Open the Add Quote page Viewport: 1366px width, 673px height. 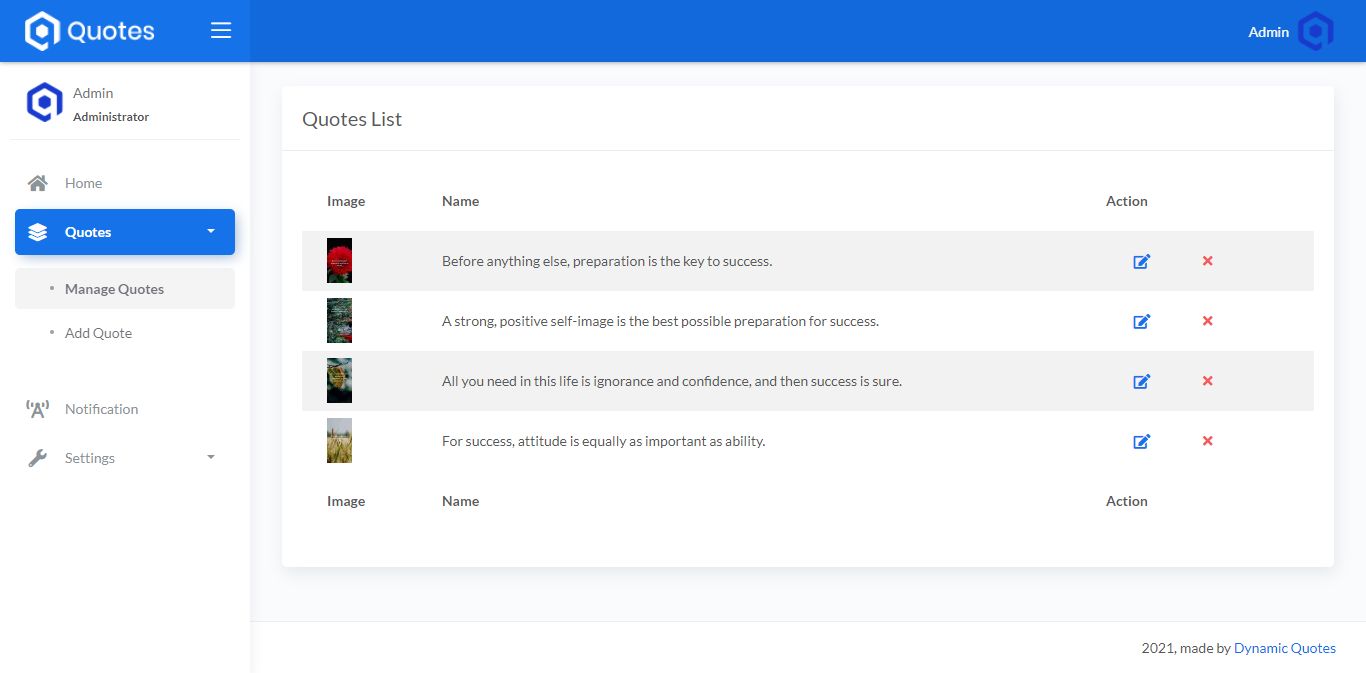pyautogui.click(x=98, y=333)
